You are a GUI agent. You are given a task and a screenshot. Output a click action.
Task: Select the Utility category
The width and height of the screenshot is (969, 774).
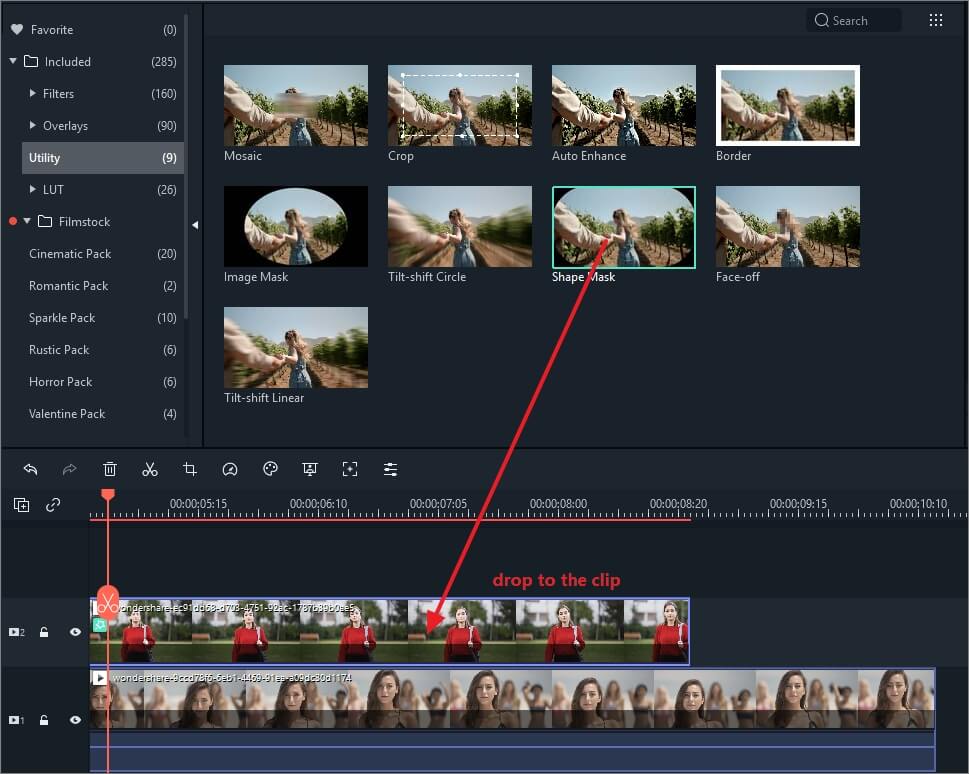(x=103, y=158)
